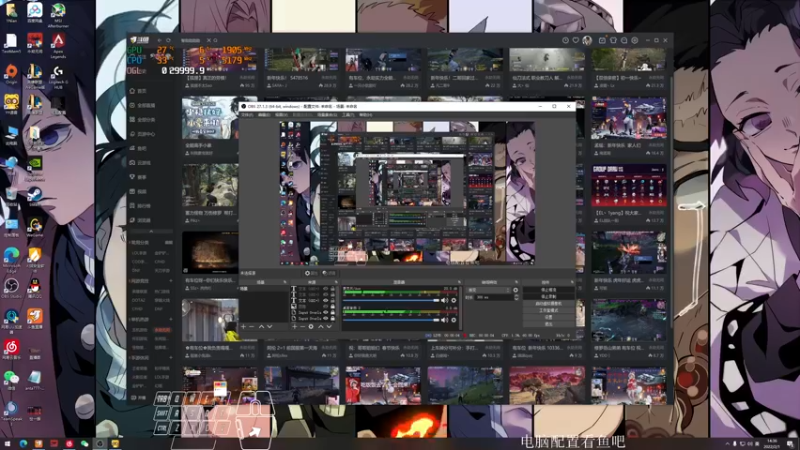Open Tencent QQ desktop shortcut
This screenshot has height=450, width=800.
point(35,288)
